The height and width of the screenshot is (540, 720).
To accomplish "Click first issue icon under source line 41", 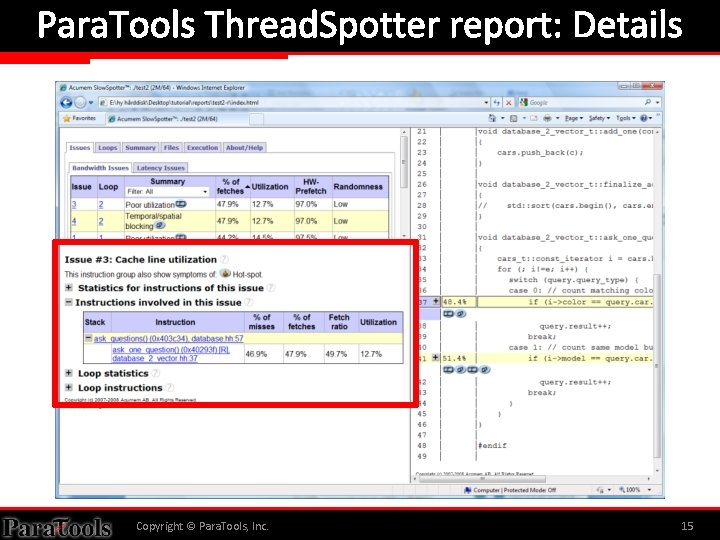I will (449, 370).
